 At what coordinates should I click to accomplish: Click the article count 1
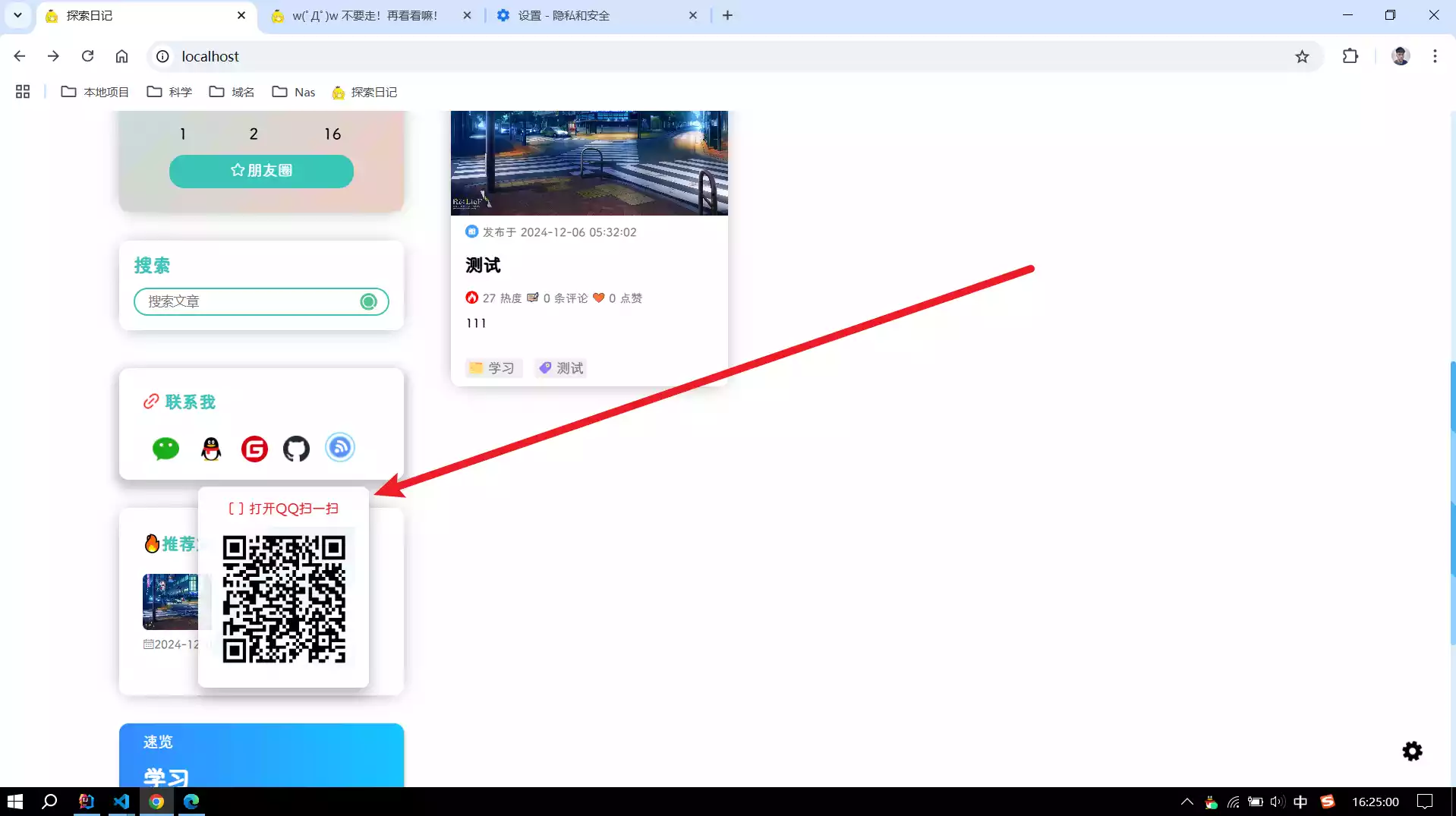coord(183,134)
